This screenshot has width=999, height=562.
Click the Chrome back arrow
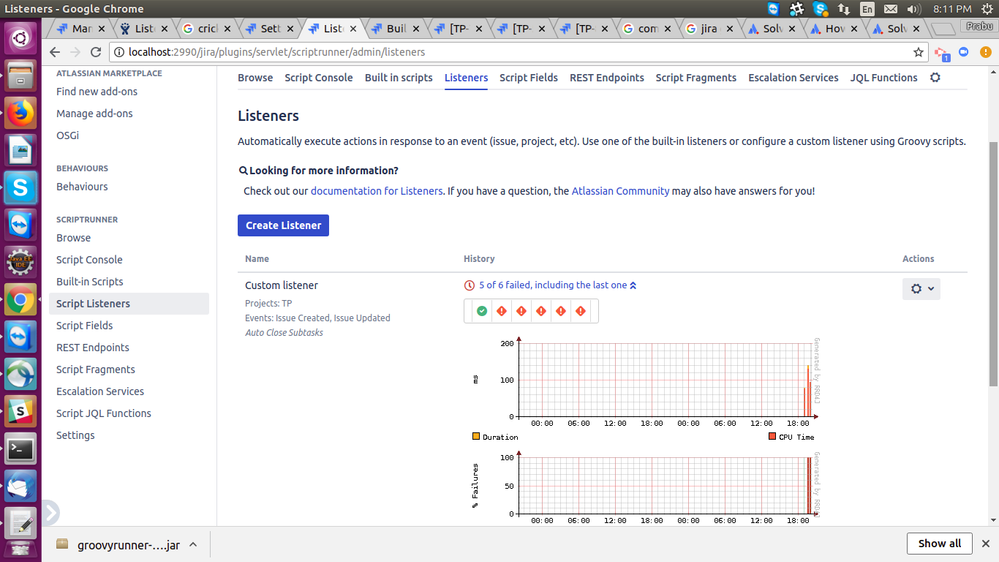[55, 52]
